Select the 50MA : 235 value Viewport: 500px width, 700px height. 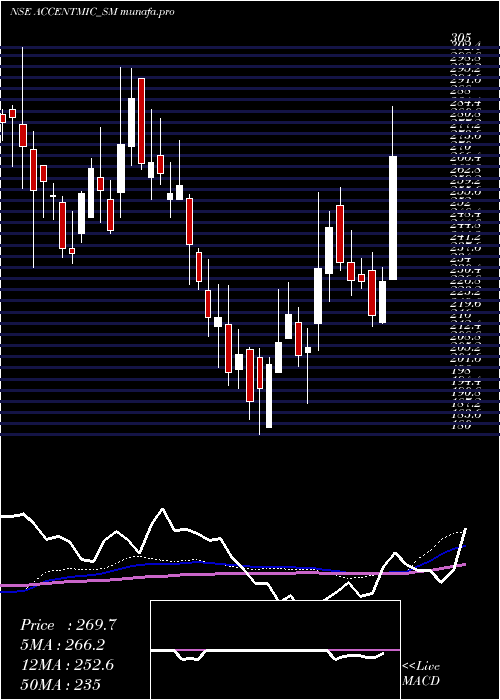tap(60, 684)
